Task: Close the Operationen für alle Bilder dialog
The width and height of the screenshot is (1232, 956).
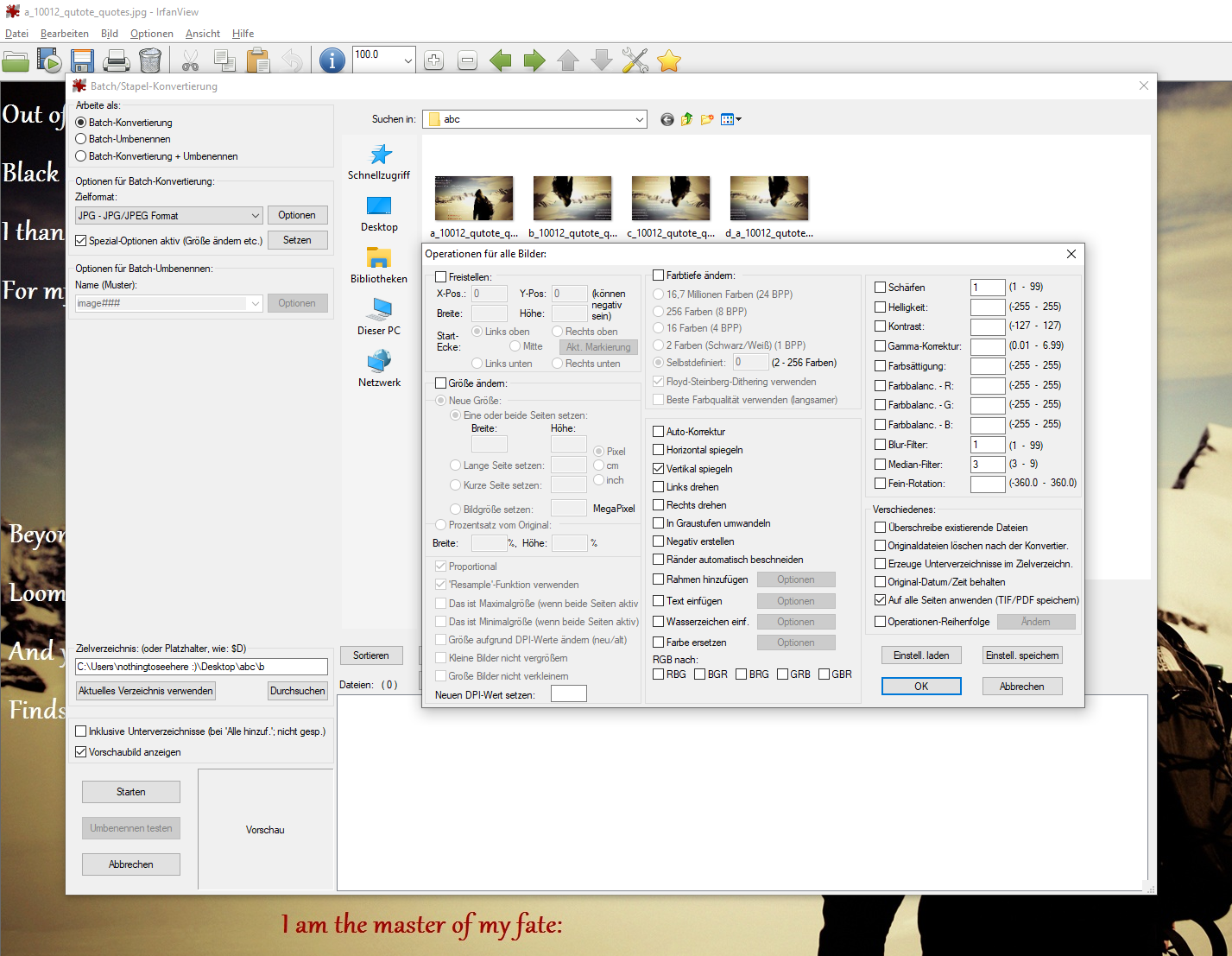Action: pyautogui.click(x=1071, y=254)
